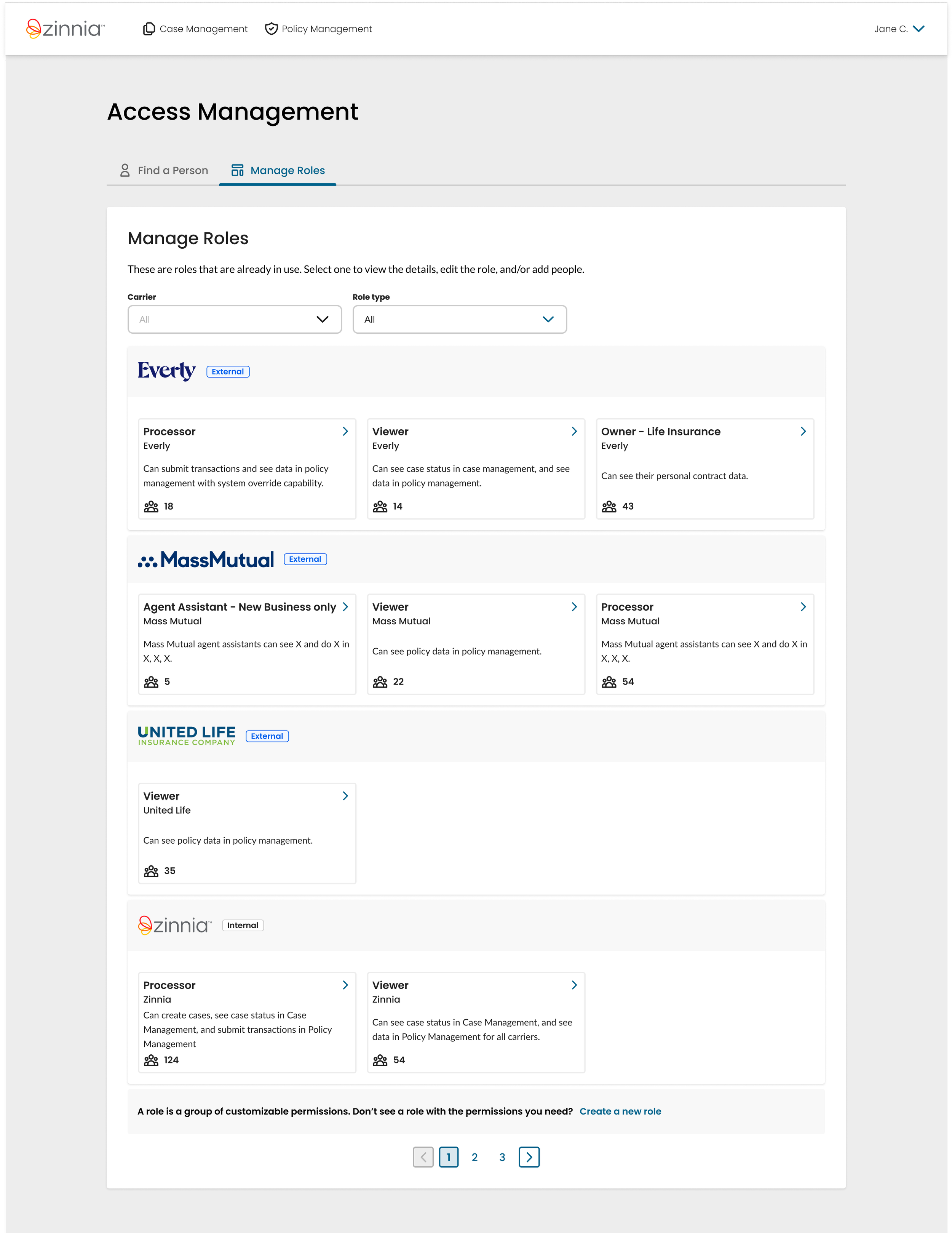Click the Everly External badge
The width and height of the screenshot is (952, 1233).
[228, 371]
